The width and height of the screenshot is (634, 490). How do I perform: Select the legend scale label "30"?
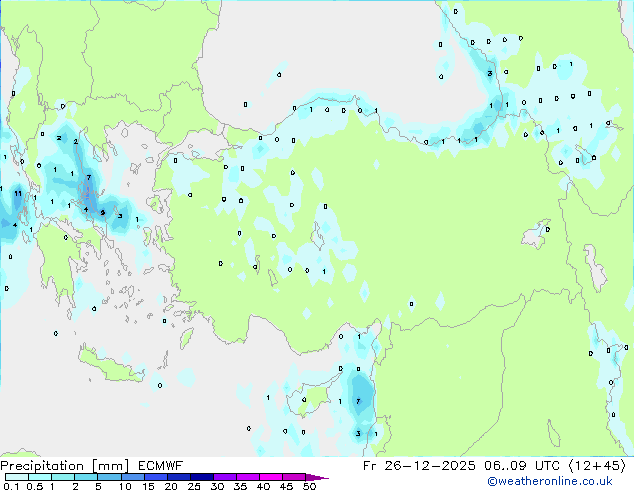coord(217,486)
